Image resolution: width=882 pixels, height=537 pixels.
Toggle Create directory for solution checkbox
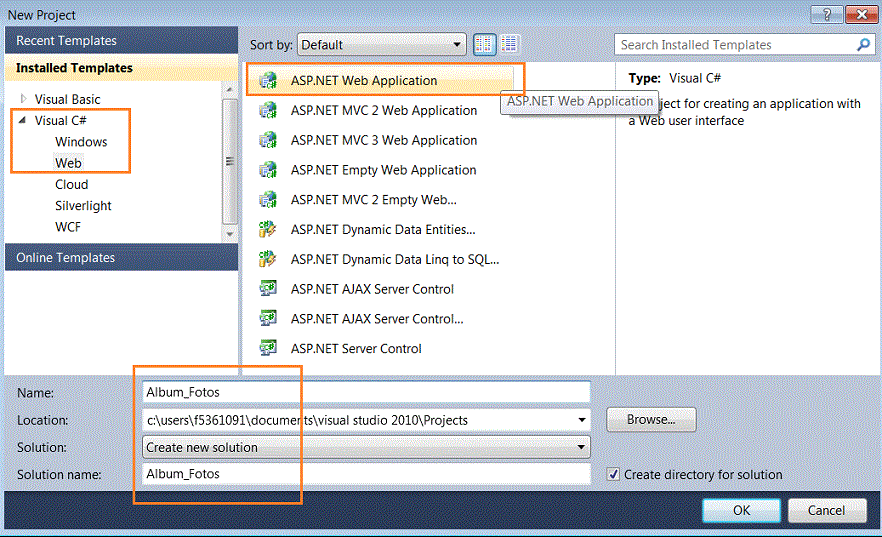coord(613,474)
